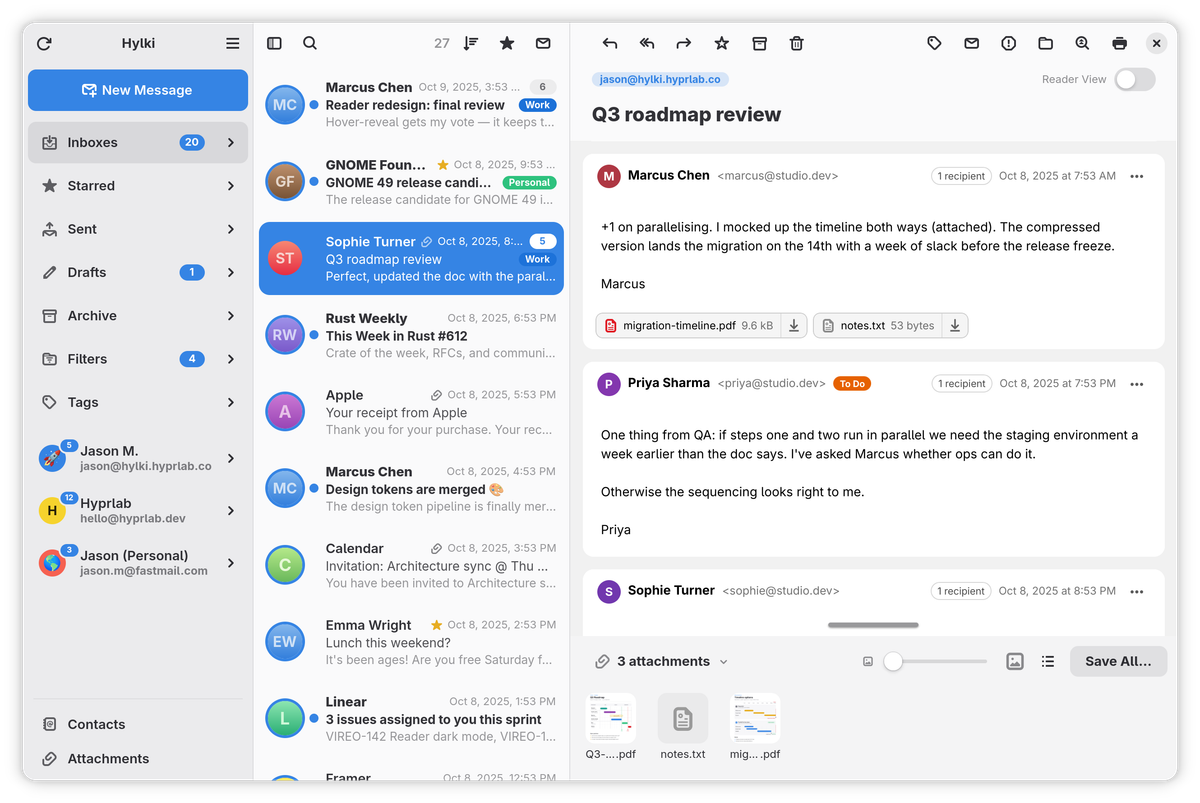Expand the Drafts chevron
Image resolution: width=1200 pixels, height=803 pixels.
[x=231, y=272]
